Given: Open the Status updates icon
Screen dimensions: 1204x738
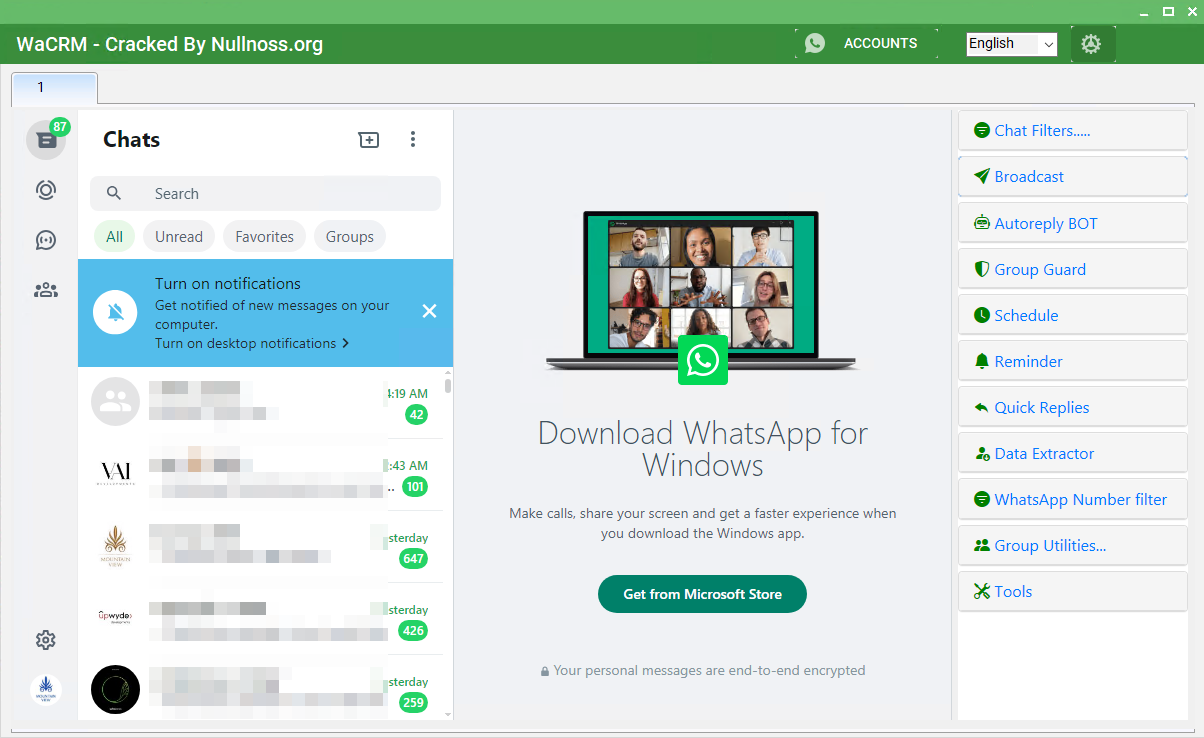Looking at the screenshot, I should pyautogui.click(x=46, y=190).
